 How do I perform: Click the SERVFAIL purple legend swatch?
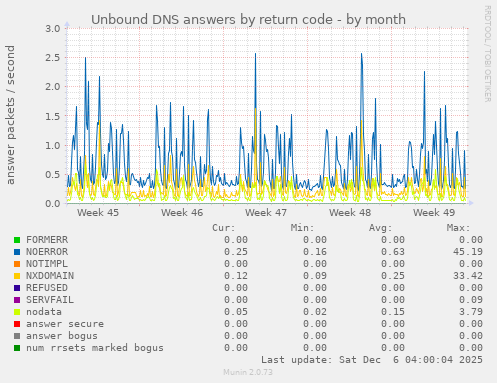pyautogui.click(x=17, y=300)
